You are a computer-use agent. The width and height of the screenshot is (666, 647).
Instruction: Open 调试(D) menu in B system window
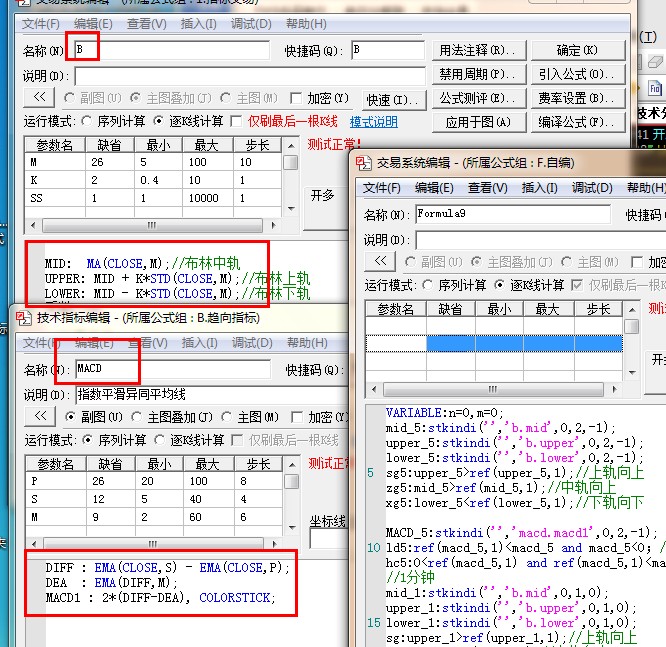click(x=251, y=24)
